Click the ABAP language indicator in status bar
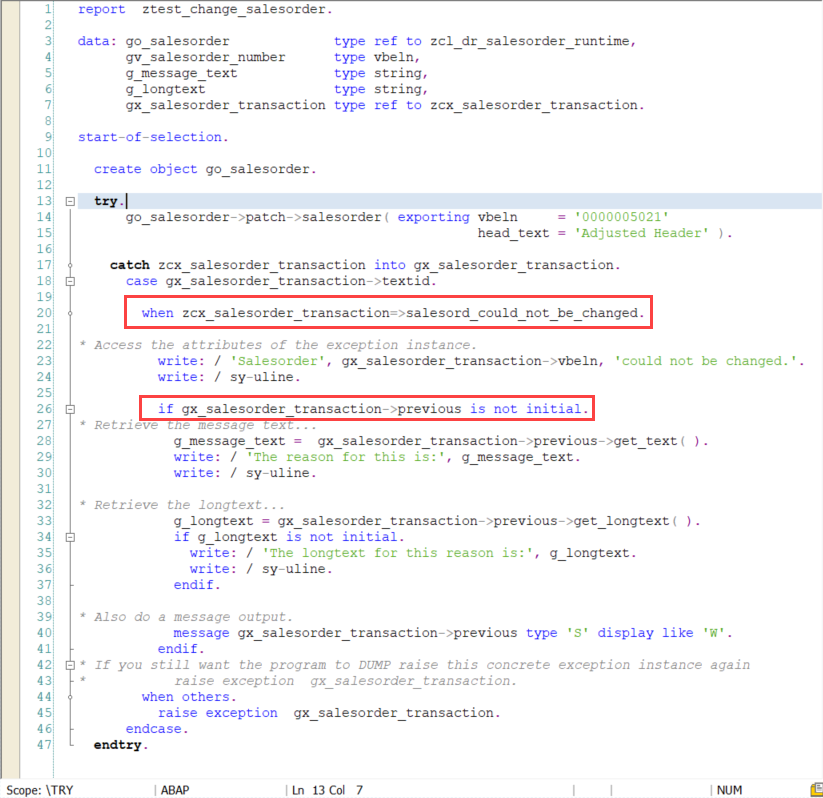This screenshot has height=798, width=823. pos(174,789)
